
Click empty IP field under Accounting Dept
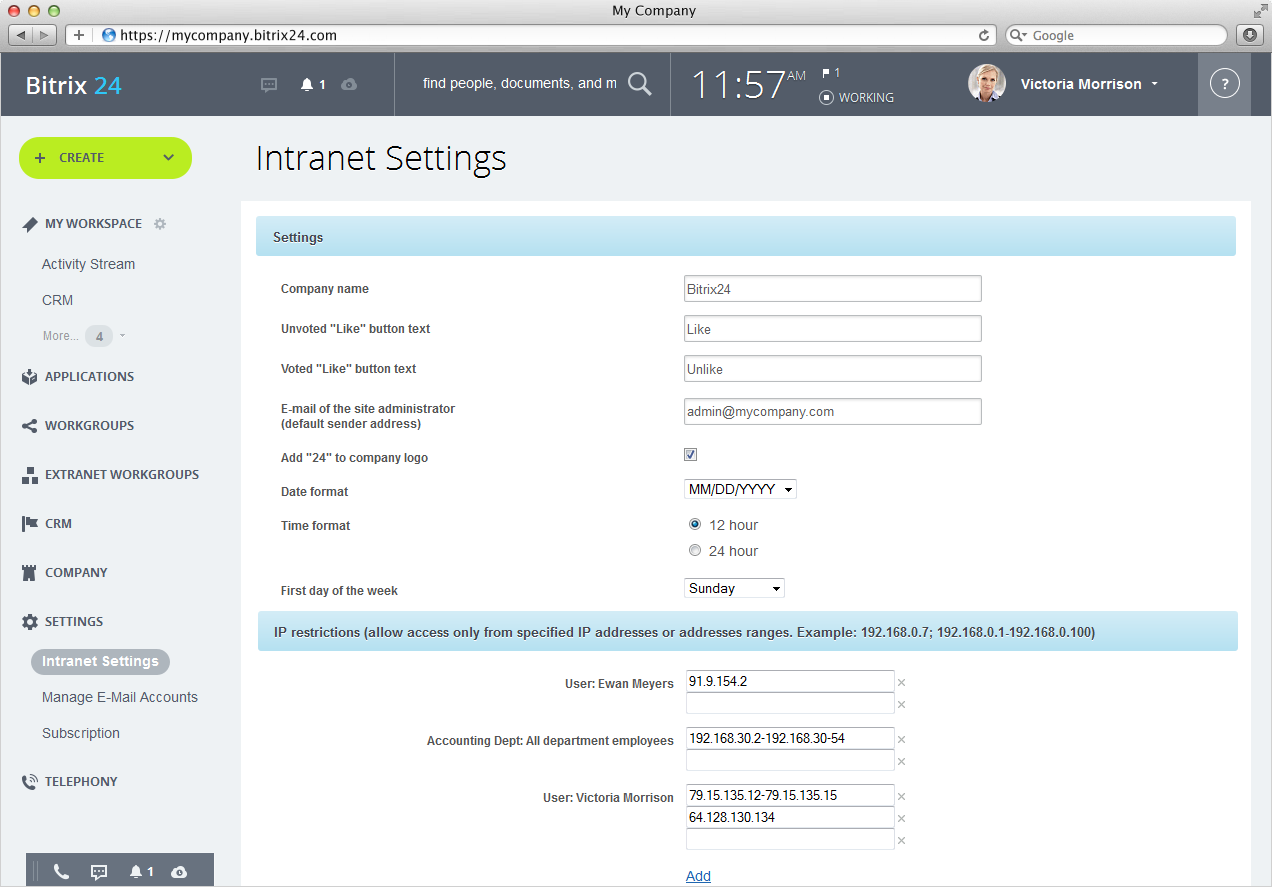(790, 760)
